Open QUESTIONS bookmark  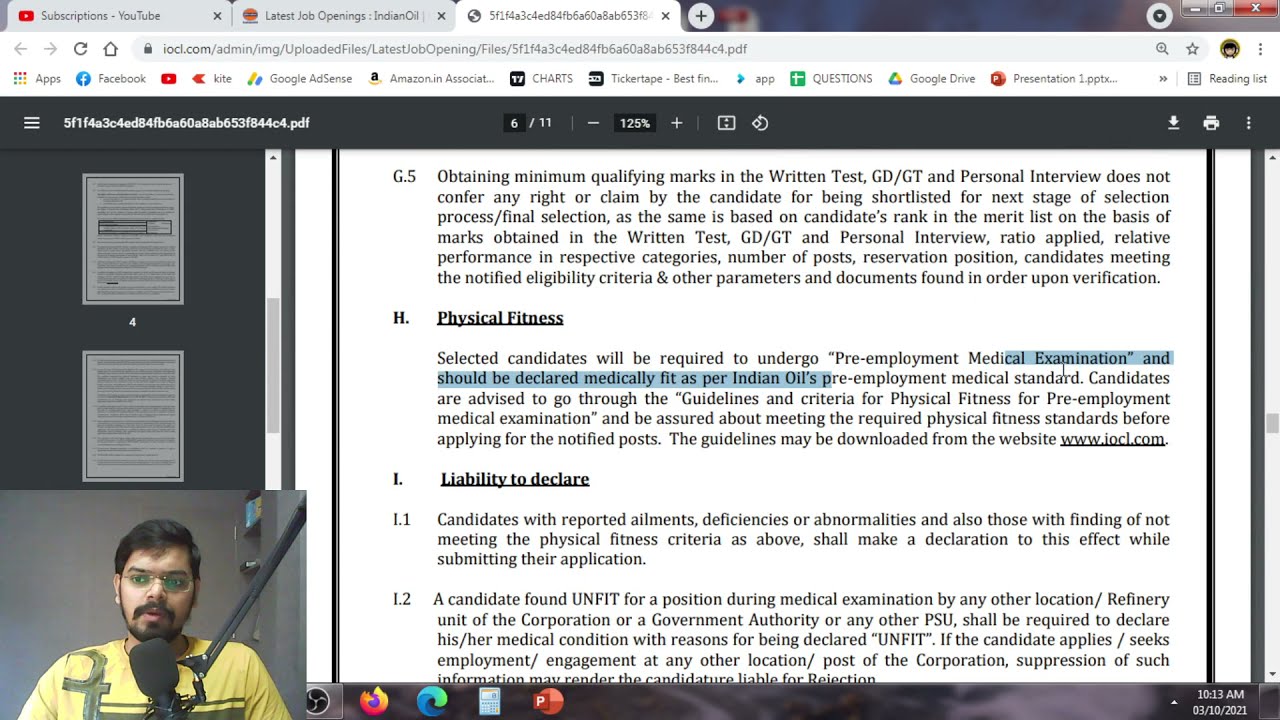coord(831,78)
